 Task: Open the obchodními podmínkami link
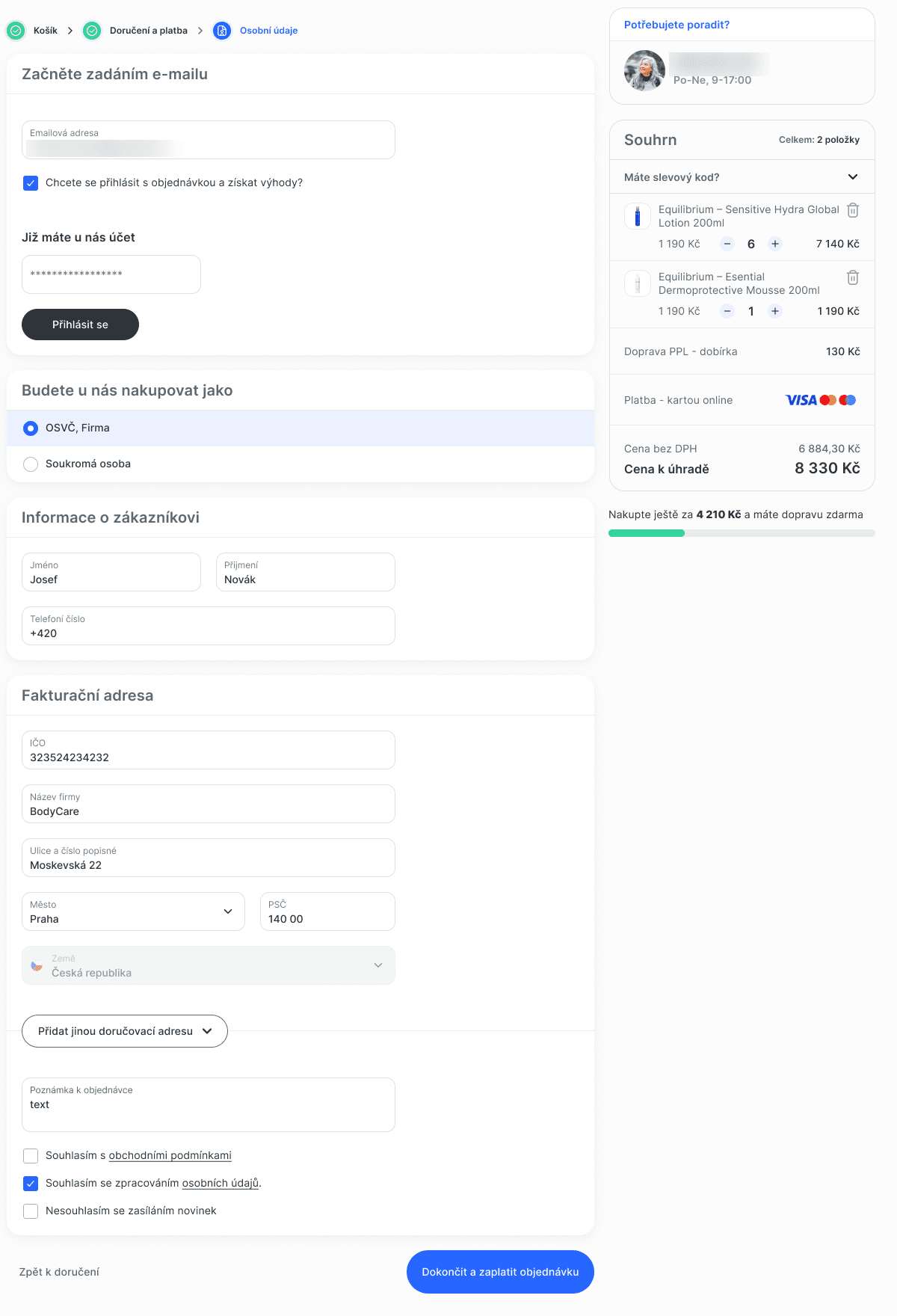[x=170, y=1156]
